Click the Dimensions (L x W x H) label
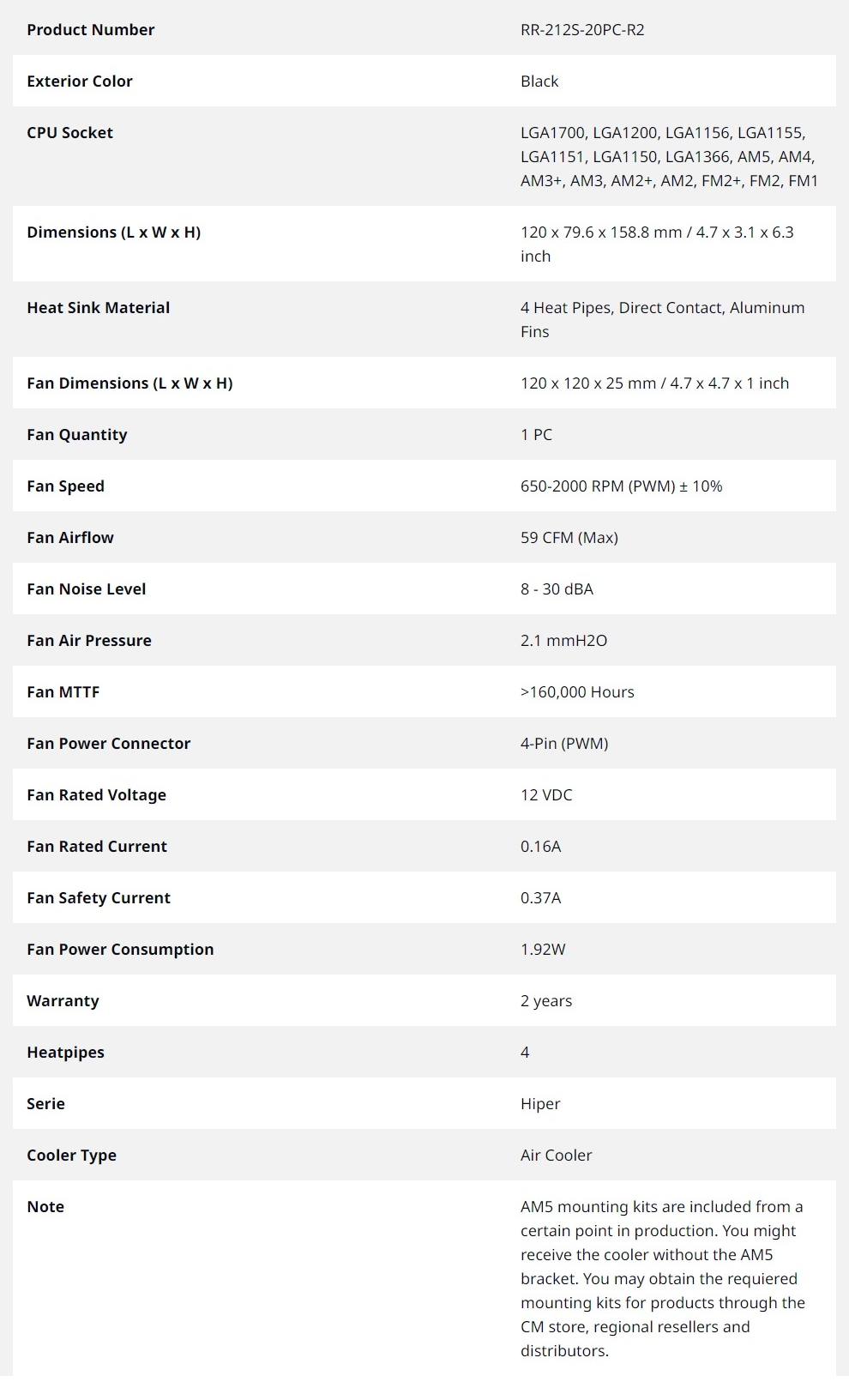Screen dimensions: 849x1400 click(113, 232)
